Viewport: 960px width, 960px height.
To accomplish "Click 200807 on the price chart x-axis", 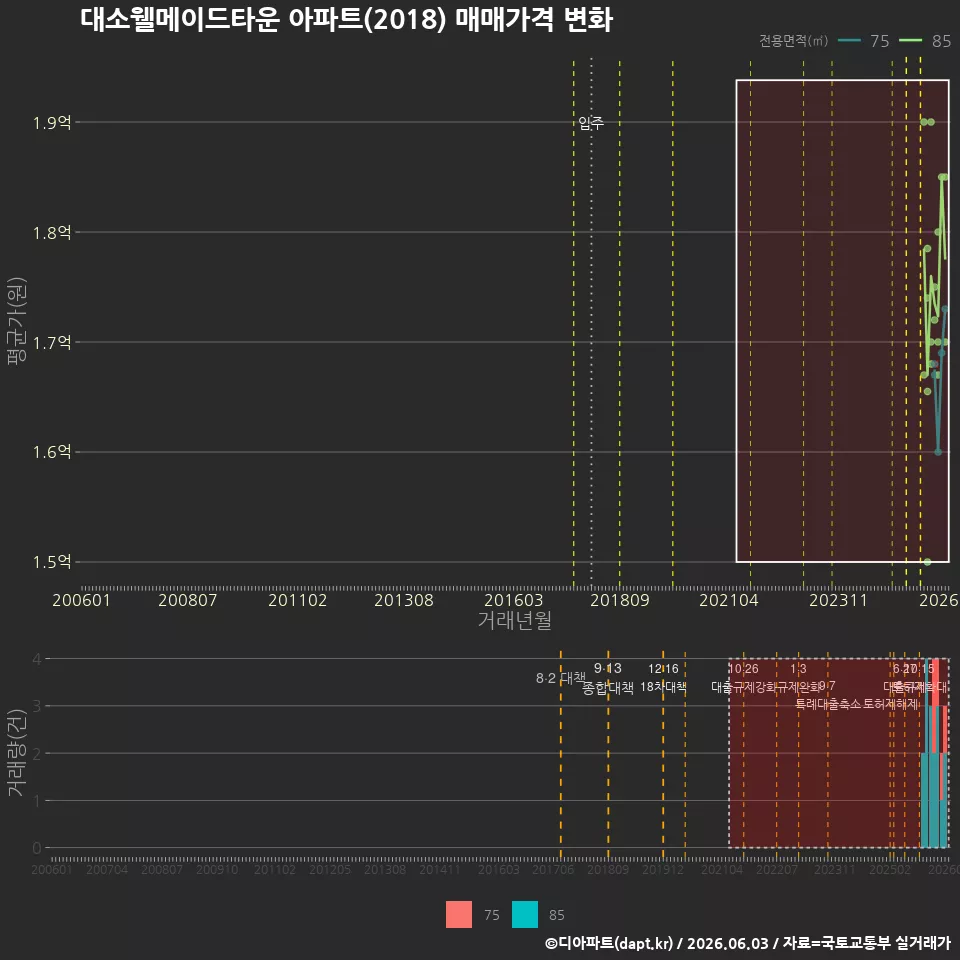I will (x=188, y=600).
